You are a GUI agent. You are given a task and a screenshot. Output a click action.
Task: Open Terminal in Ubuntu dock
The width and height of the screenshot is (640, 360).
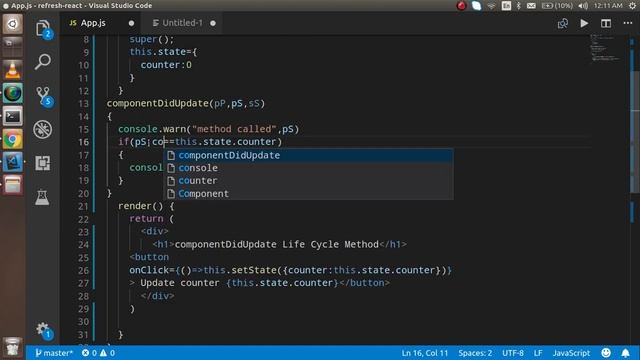click(x=13, y=116)
